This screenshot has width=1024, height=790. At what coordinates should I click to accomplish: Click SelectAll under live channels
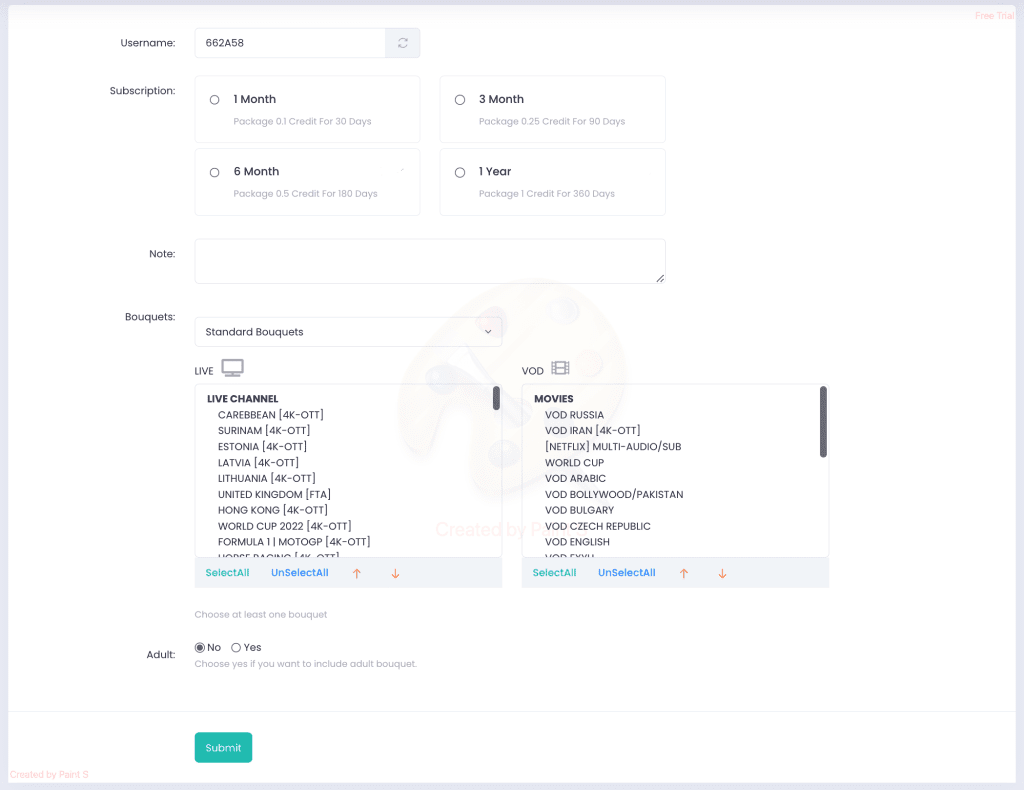[227, 573]
